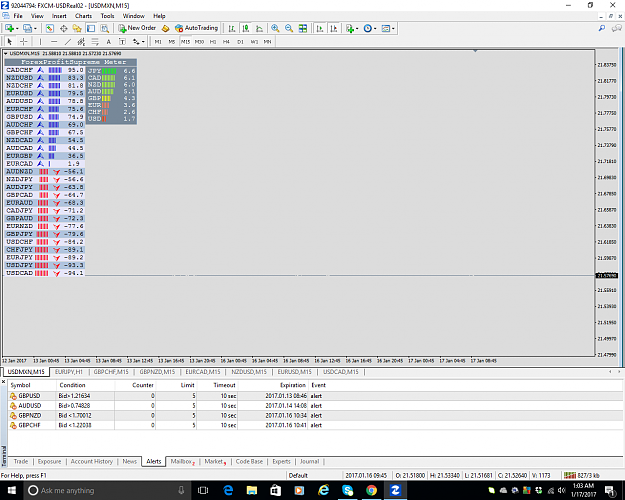Click the Templates icon
625x500 pixels.
pos(385,28)
